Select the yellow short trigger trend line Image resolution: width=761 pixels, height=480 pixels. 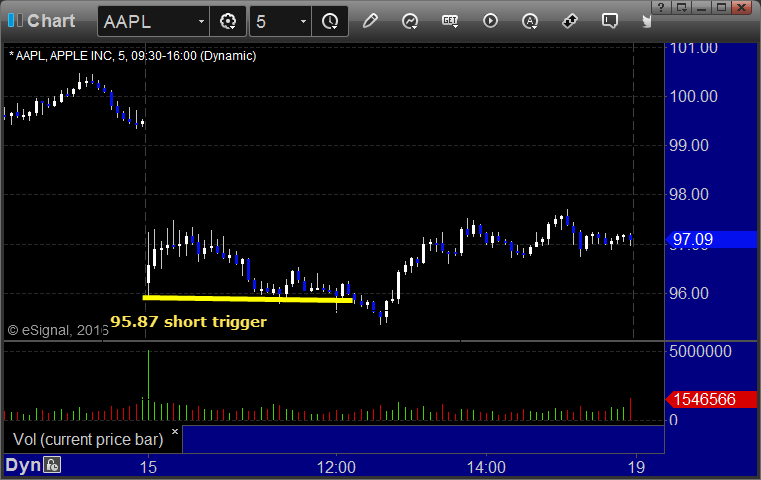pos(248,299)
